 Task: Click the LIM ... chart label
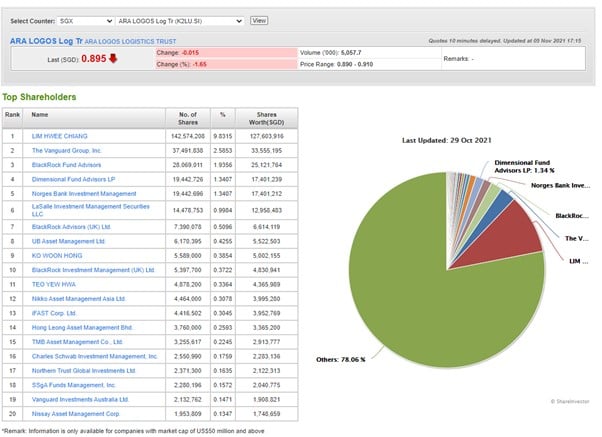coord(578,261)
